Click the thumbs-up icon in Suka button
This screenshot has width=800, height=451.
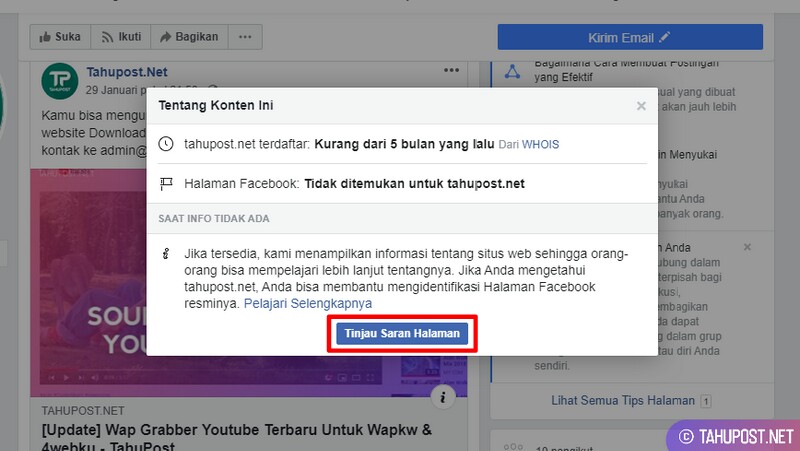click(x=45, y=37)
